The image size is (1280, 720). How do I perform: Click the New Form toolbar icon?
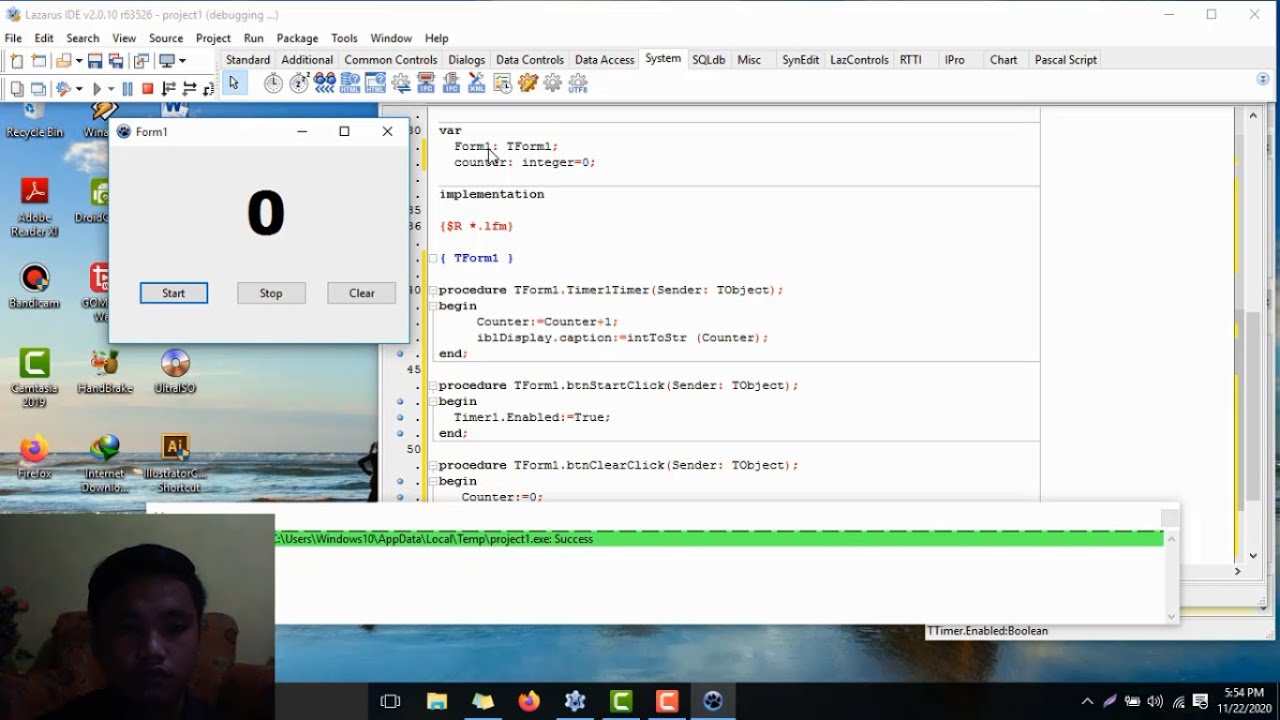tap(39, 61)
